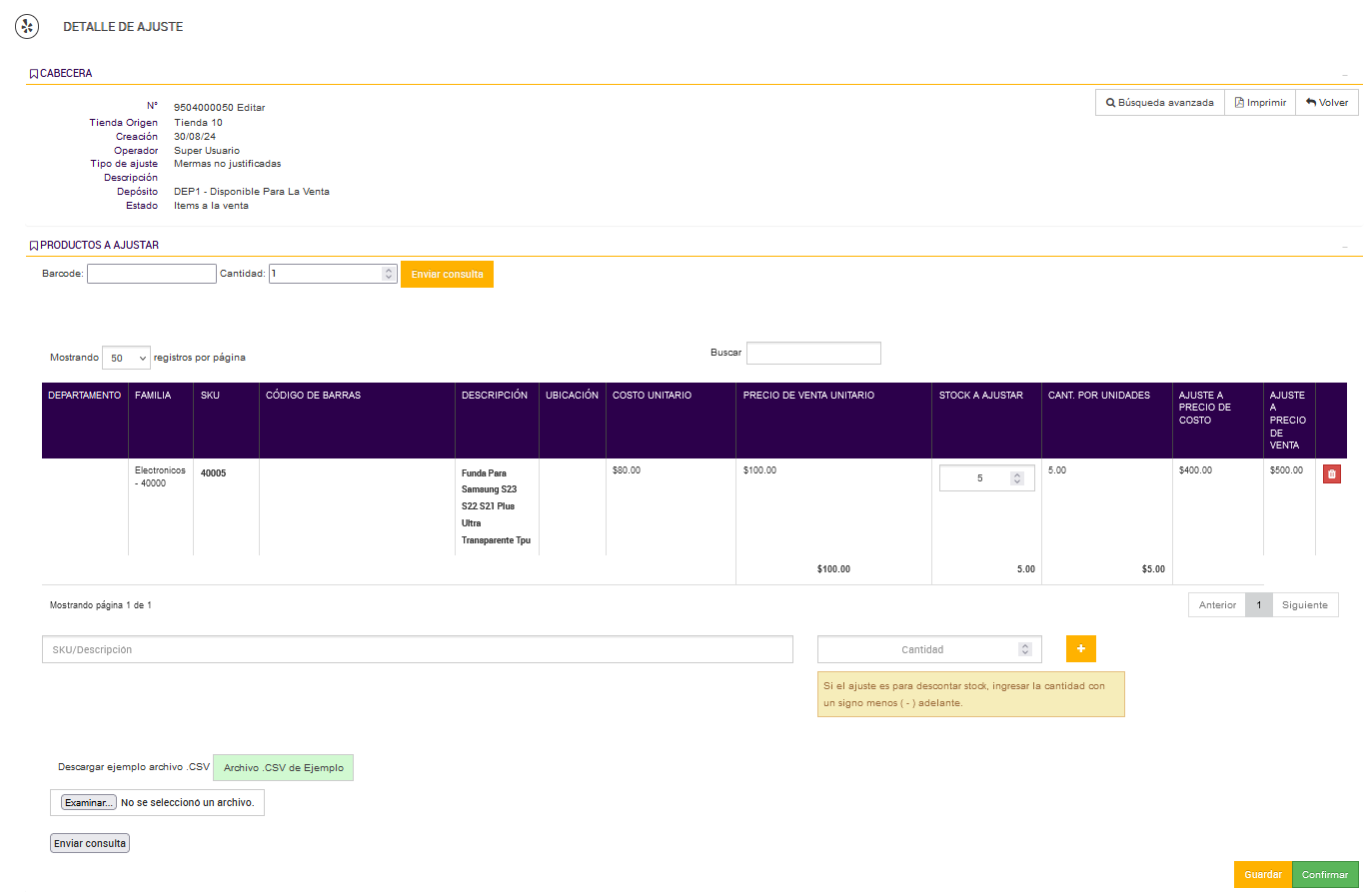Delete the Funda Para Samsung S23 row
Viewport: 1372px width, 892px height.
1331,474
